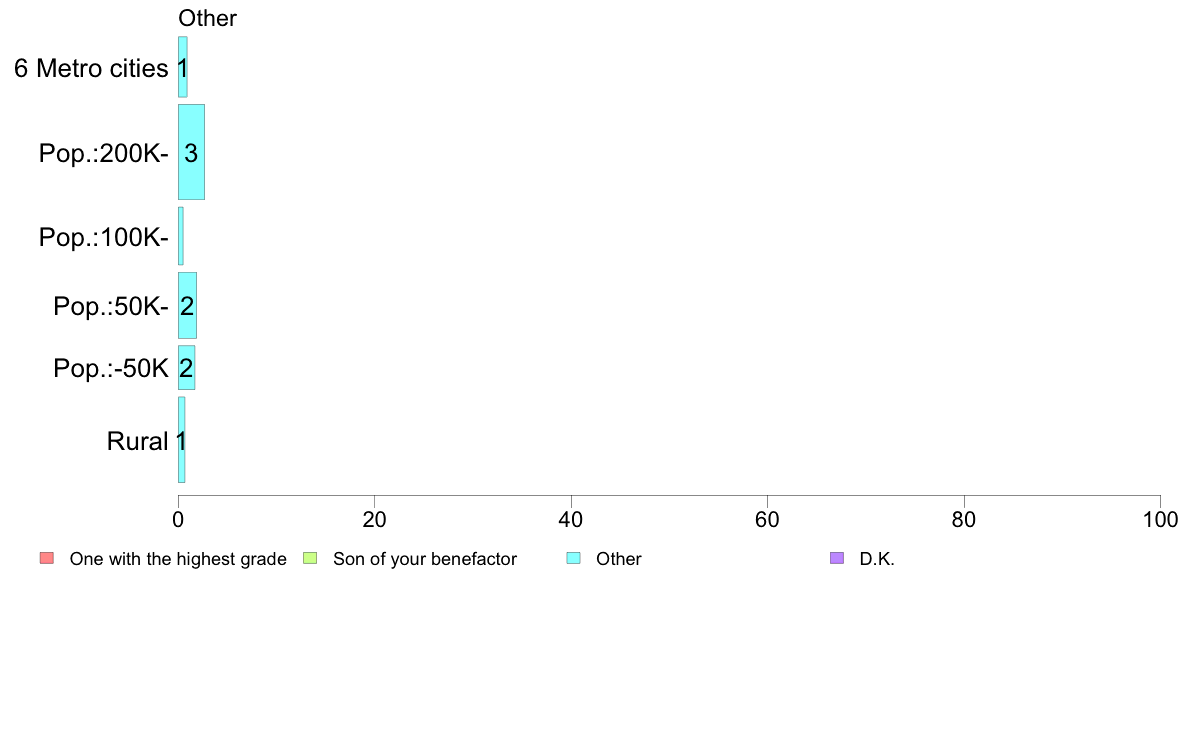This screenshot has width=1188, height=736.
Task: Click the 'Son of your benefactor' legend text
Action: tap(425, 559)
